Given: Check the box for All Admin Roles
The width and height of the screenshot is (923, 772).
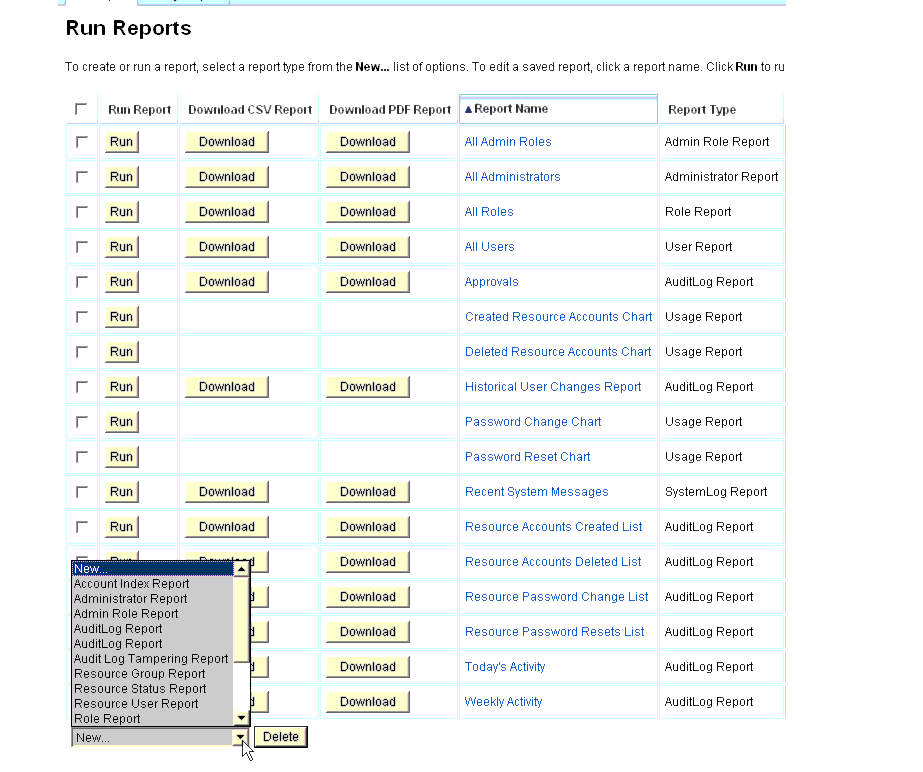Looking at the screenshot, I should pyautogui.click(x=82, y=142).
